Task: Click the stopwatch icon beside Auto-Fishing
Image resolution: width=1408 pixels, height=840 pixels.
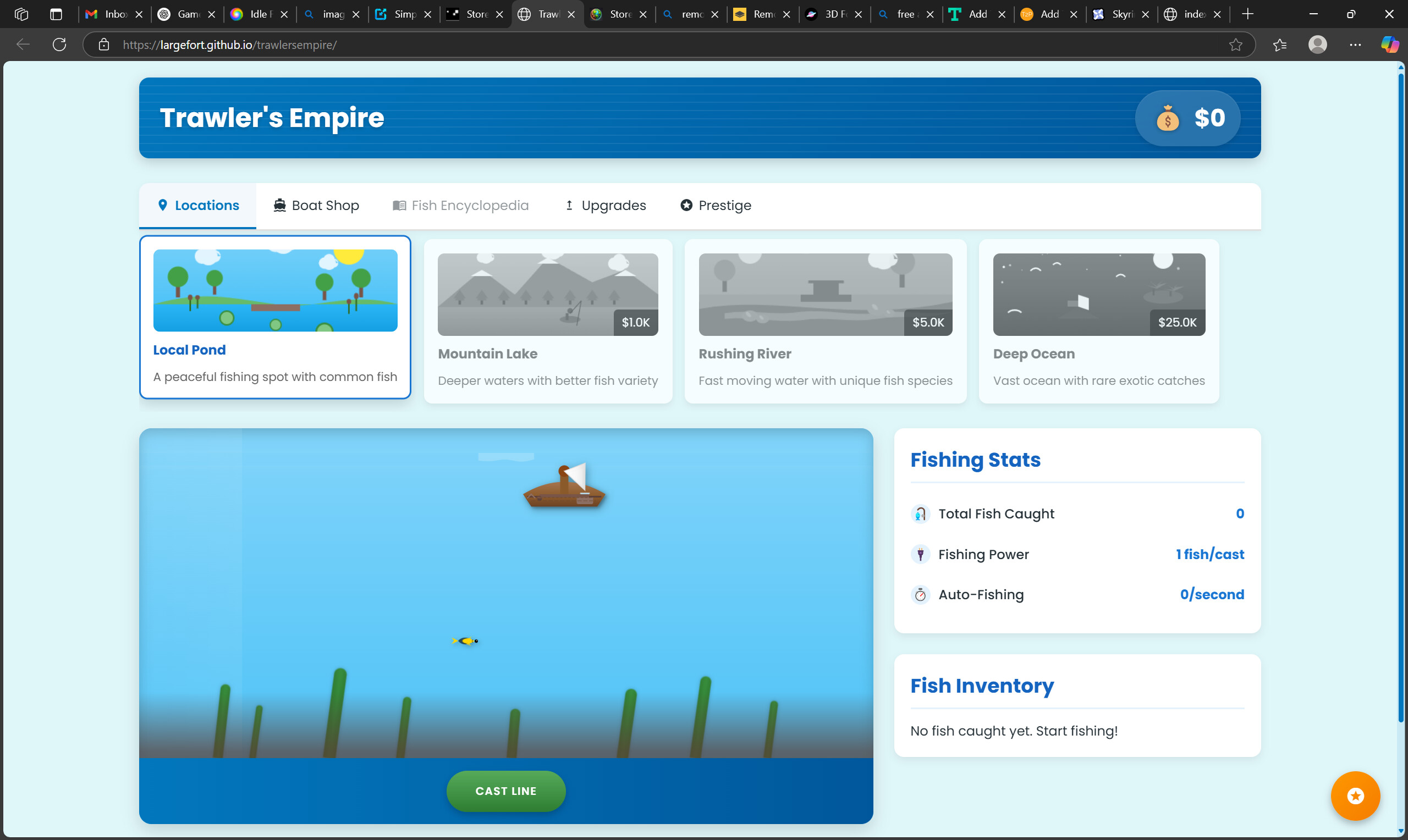Action: [921, 594]
